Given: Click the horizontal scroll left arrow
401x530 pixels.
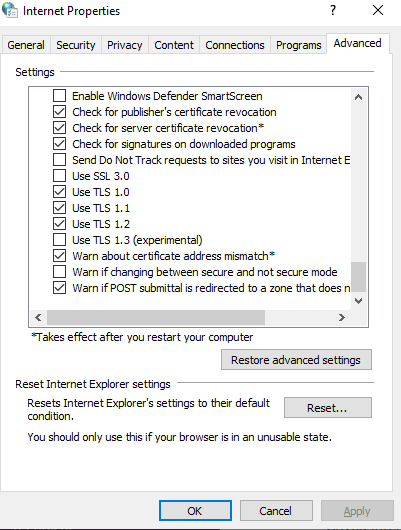Looking at the screenshot, I should [38, 317].
